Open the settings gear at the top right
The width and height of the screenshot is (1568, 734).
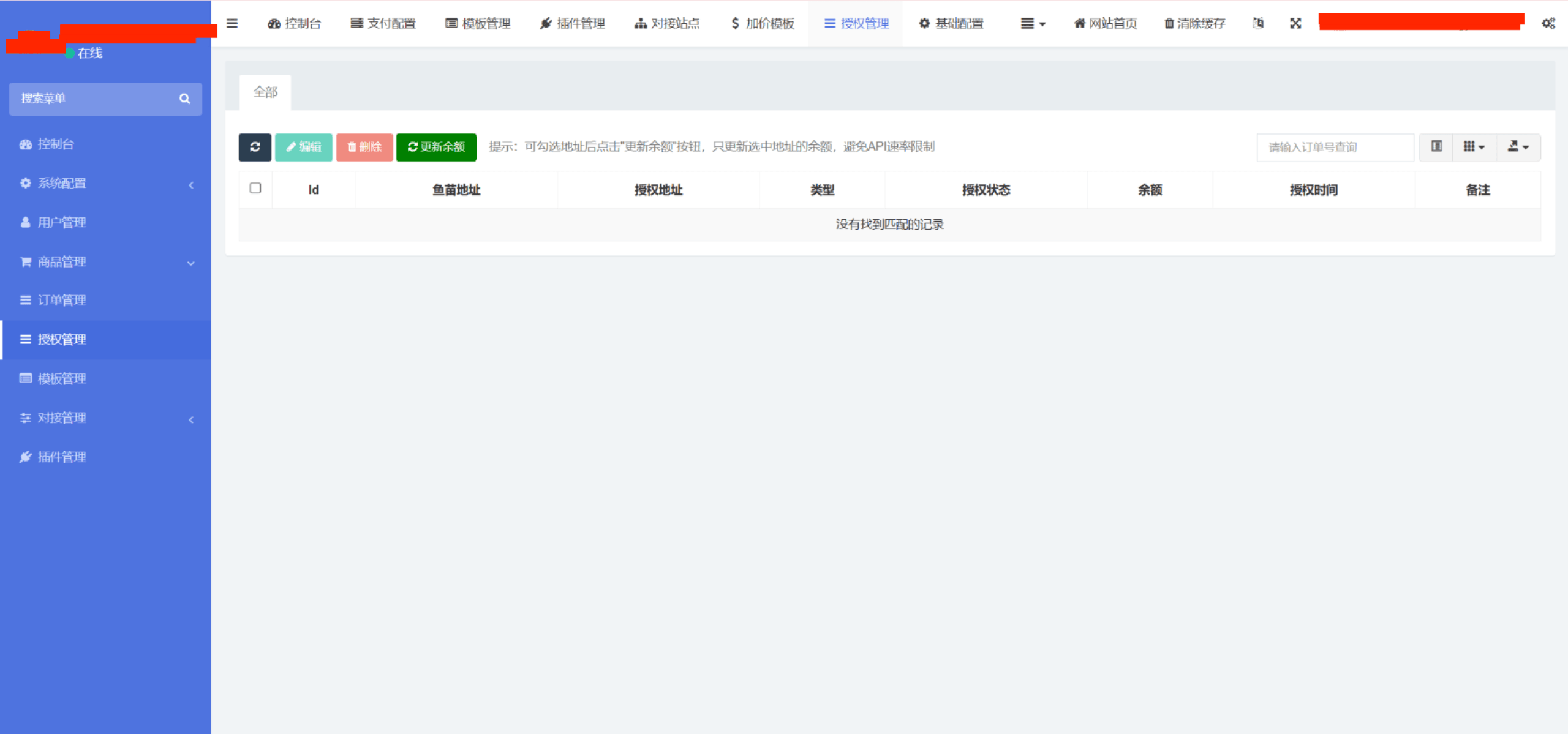pyautogui.click(x=1549, y=23)
